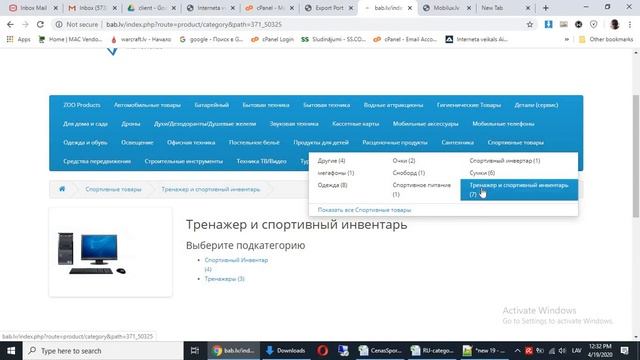The image size is (640, 360).
Task: Open the cPanel Login bookmark
Action: point(272,39)
